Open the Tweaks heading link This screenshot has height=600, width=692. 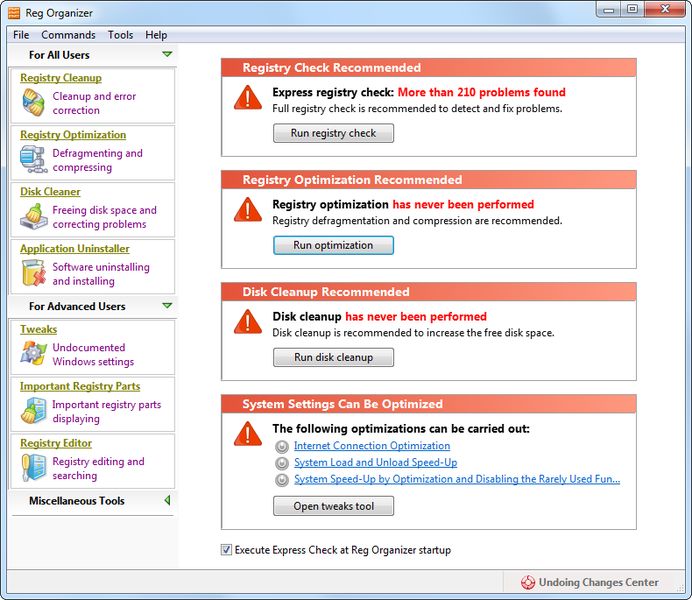38,329
